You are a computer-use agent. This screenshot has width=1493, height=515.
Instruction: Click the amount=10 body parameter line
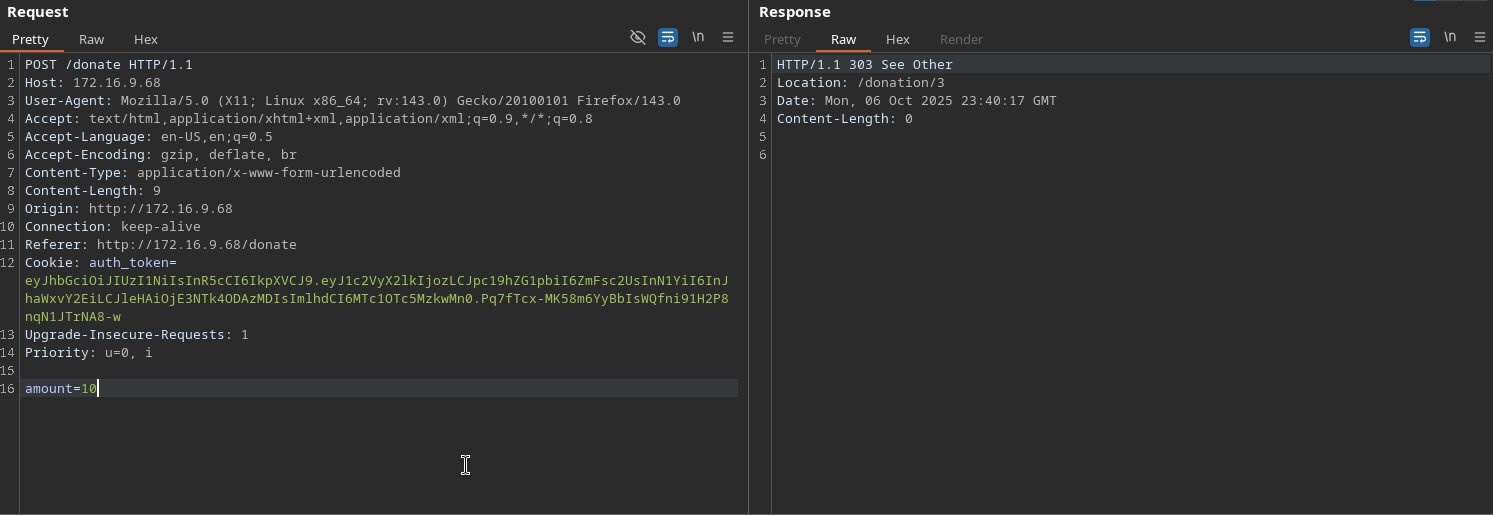61,388
